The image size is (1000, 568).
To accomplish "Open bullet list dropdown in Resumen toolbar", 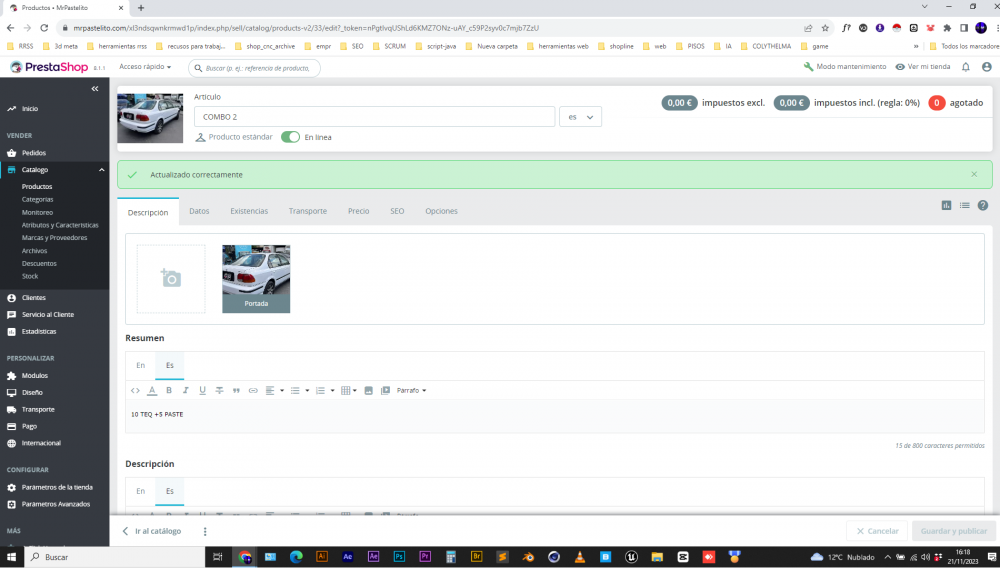I will pos(300,390).
